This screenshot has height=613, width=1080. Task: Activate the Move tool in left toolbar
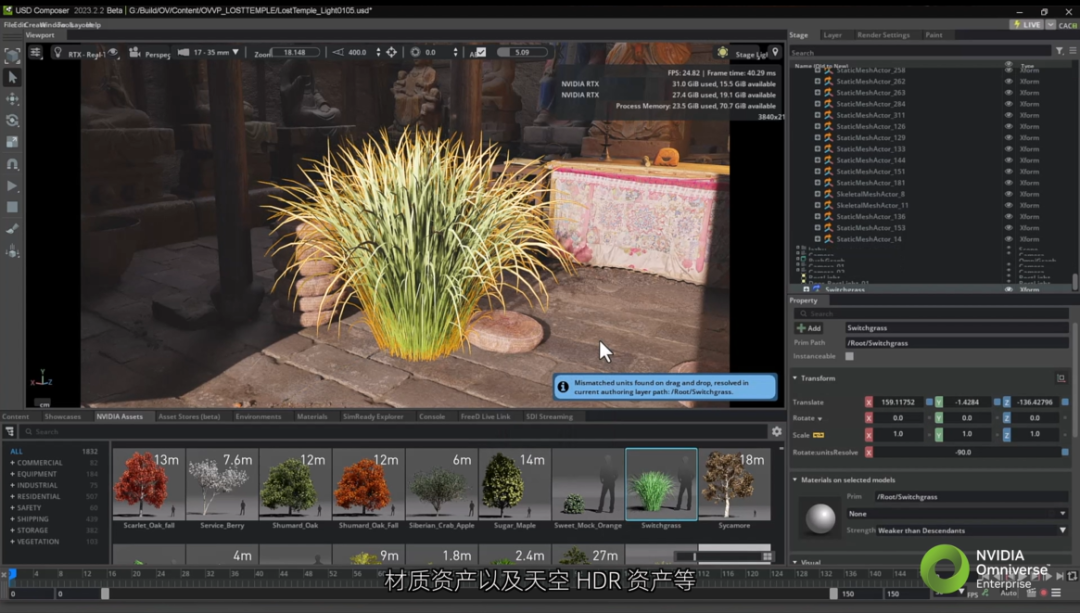(x=12, y=99)
